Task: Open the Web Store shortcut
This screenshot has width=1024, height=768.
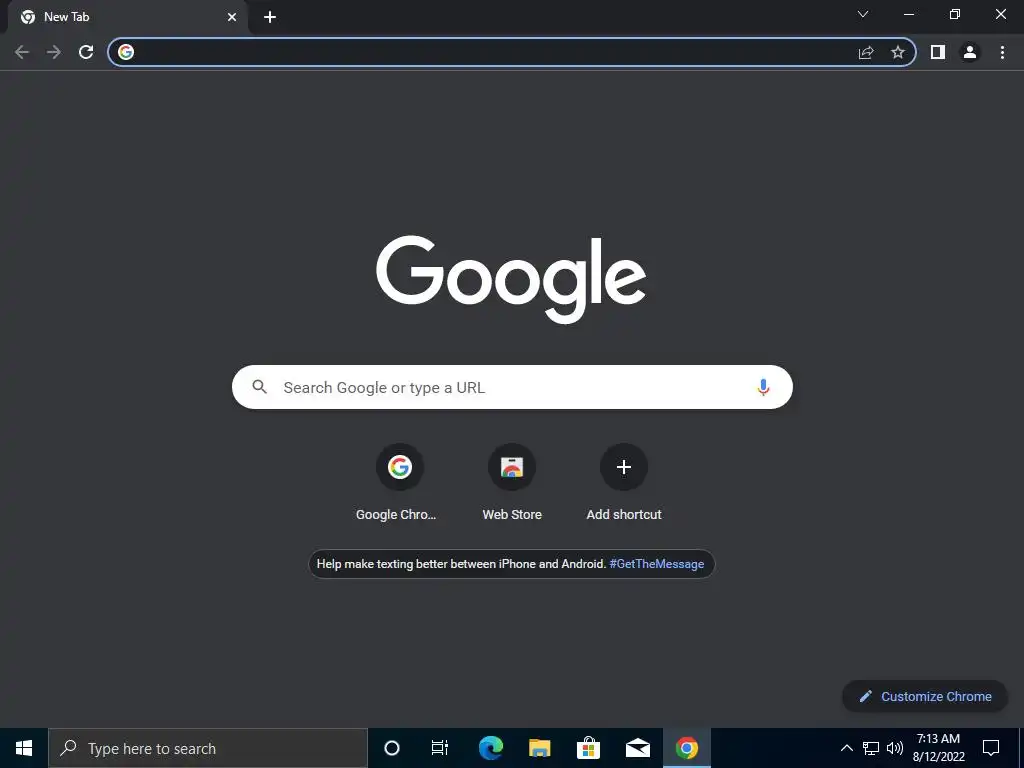Action: (x=512, y=483)
